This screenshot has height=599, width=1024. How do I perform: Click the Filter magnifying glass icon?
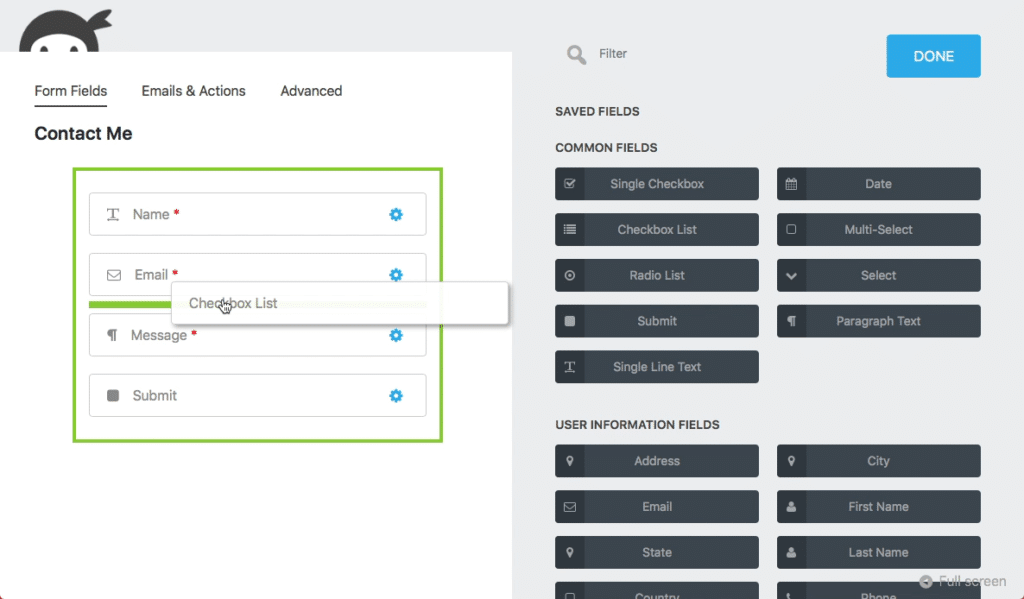pyautogui.click(x=576, y=54)
